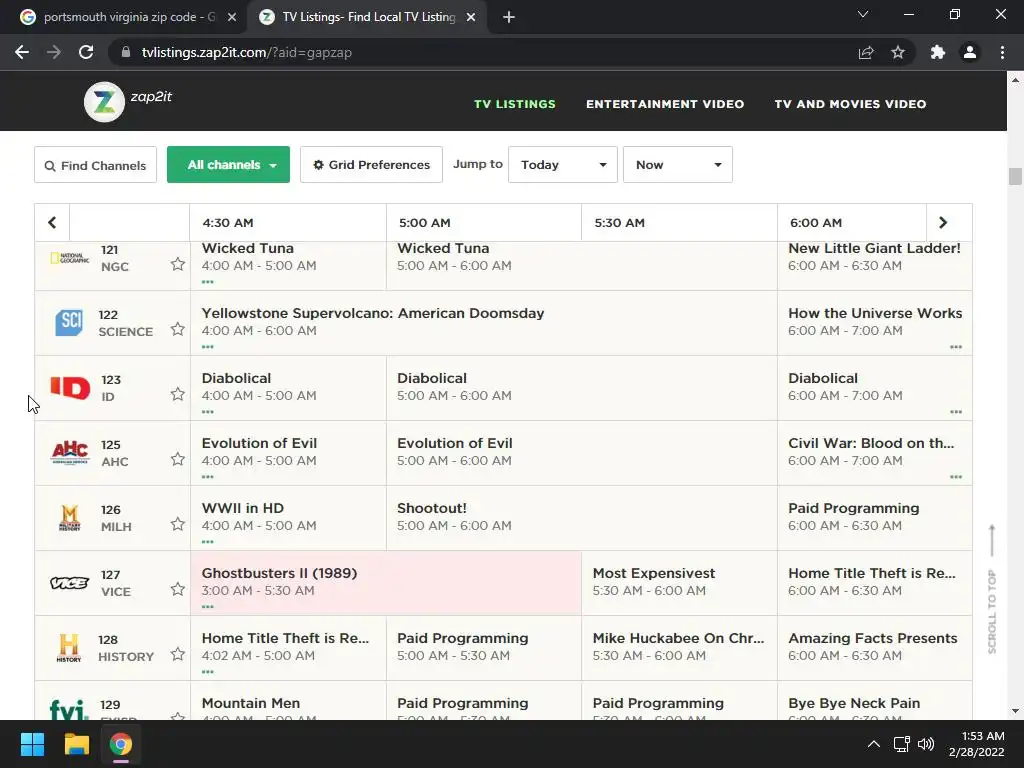Open the Now time dropdown
Viewport: 1024px width, 768px height.
[678, 165]
